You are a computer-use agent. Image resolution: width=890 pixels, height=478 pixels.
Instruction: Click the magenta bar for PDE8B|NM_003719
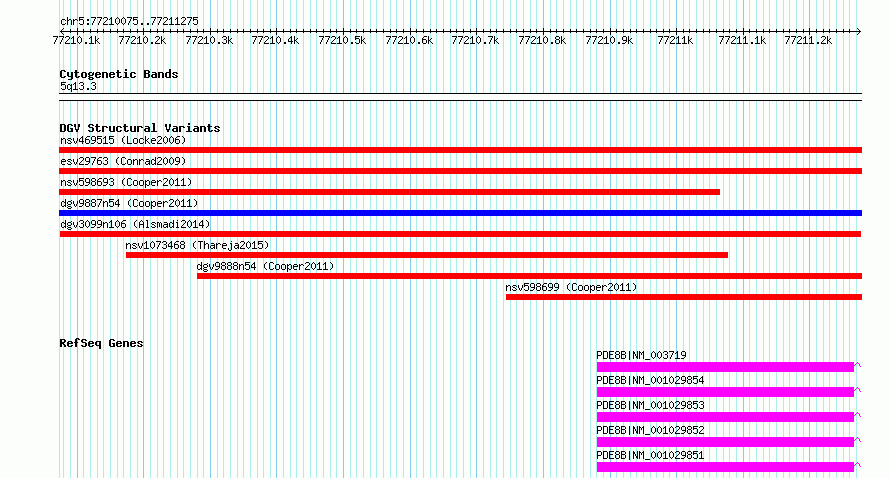click(725, 367)
